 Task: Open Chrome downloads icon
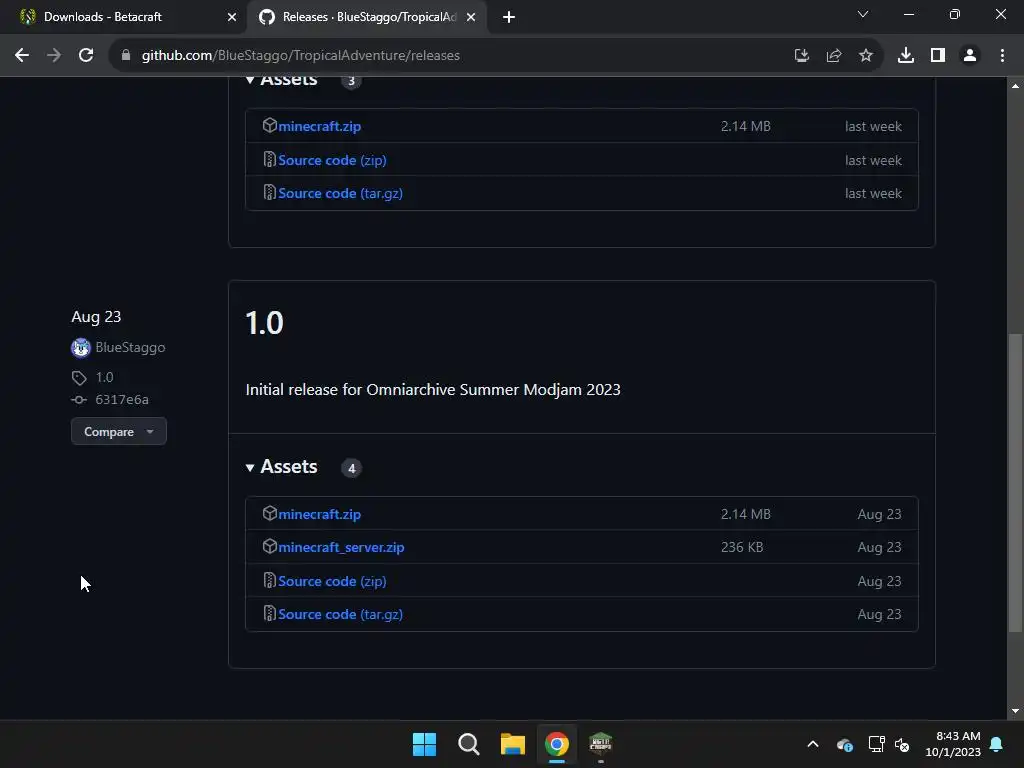(905, 56)
